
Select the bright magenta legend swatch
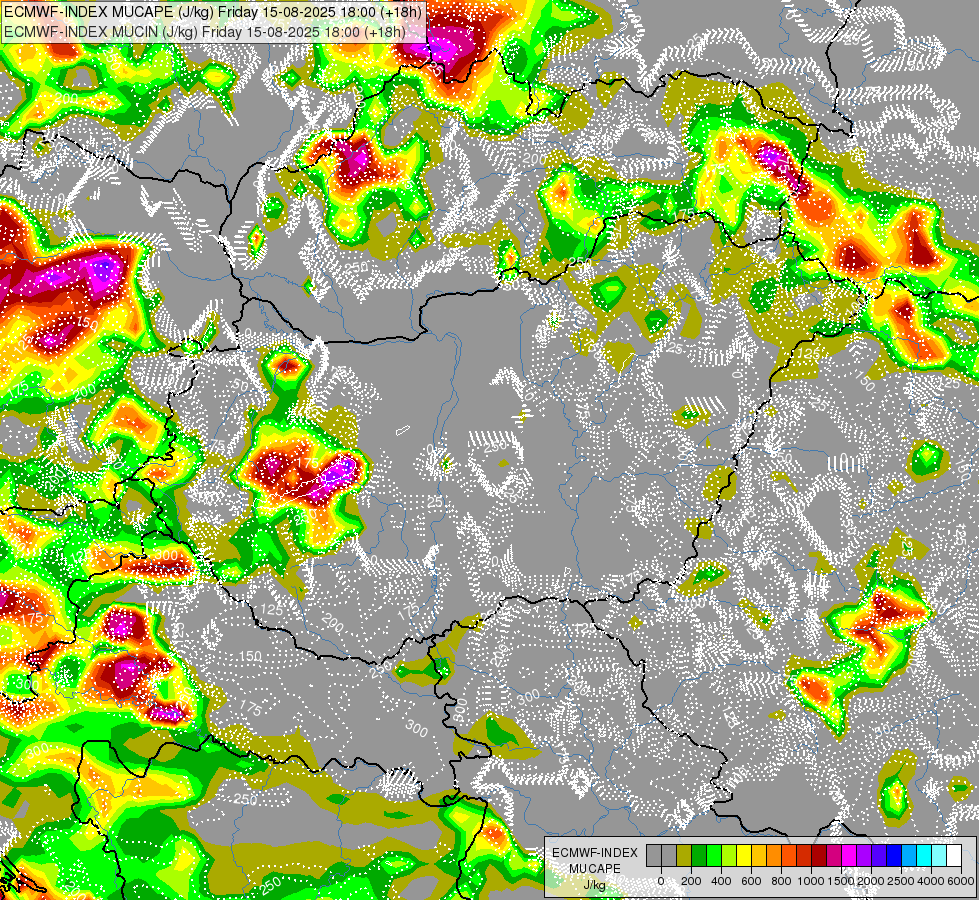pos(850,855)
